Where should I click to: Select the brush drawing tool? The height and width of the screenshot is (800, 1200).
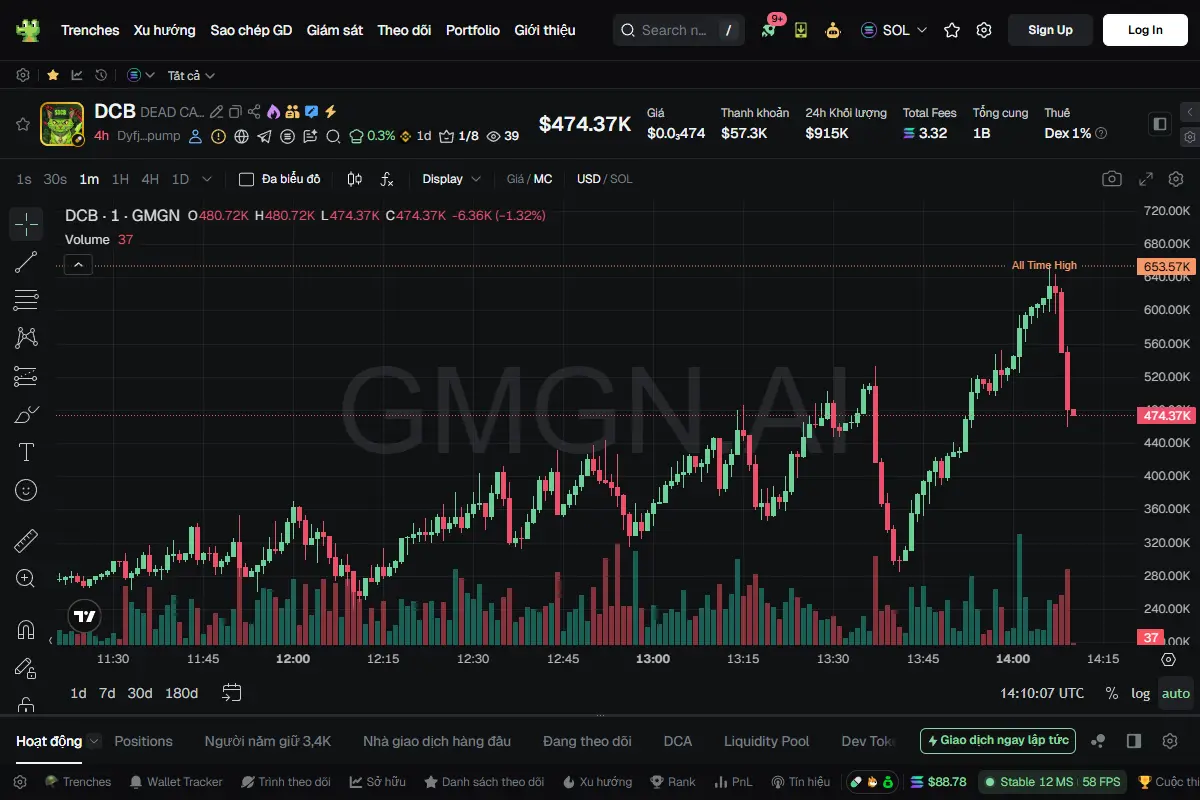[x=26, y=414]
